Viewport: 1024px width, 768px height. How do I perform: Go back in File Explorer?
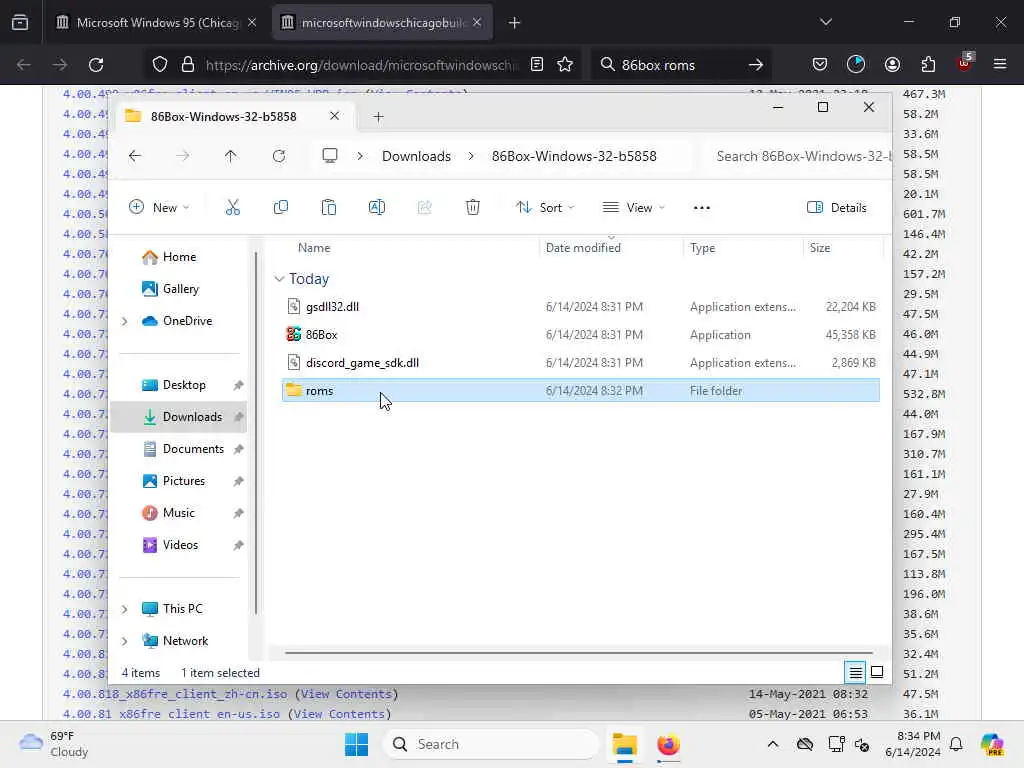(135, 156)
